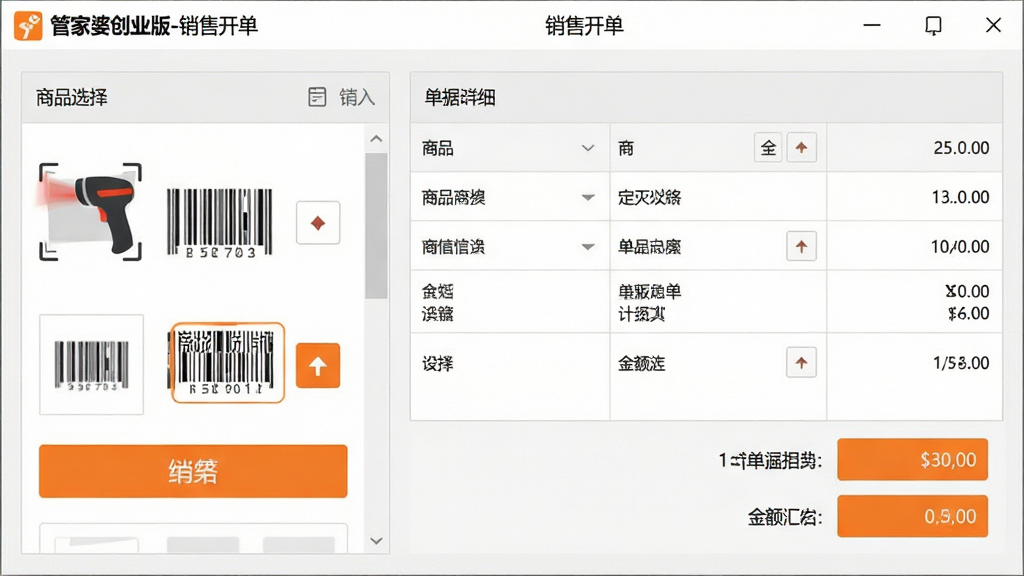Click the 商品选择 panel title
This screenshot has height=576, width=1024.
[x=72, y=97]
